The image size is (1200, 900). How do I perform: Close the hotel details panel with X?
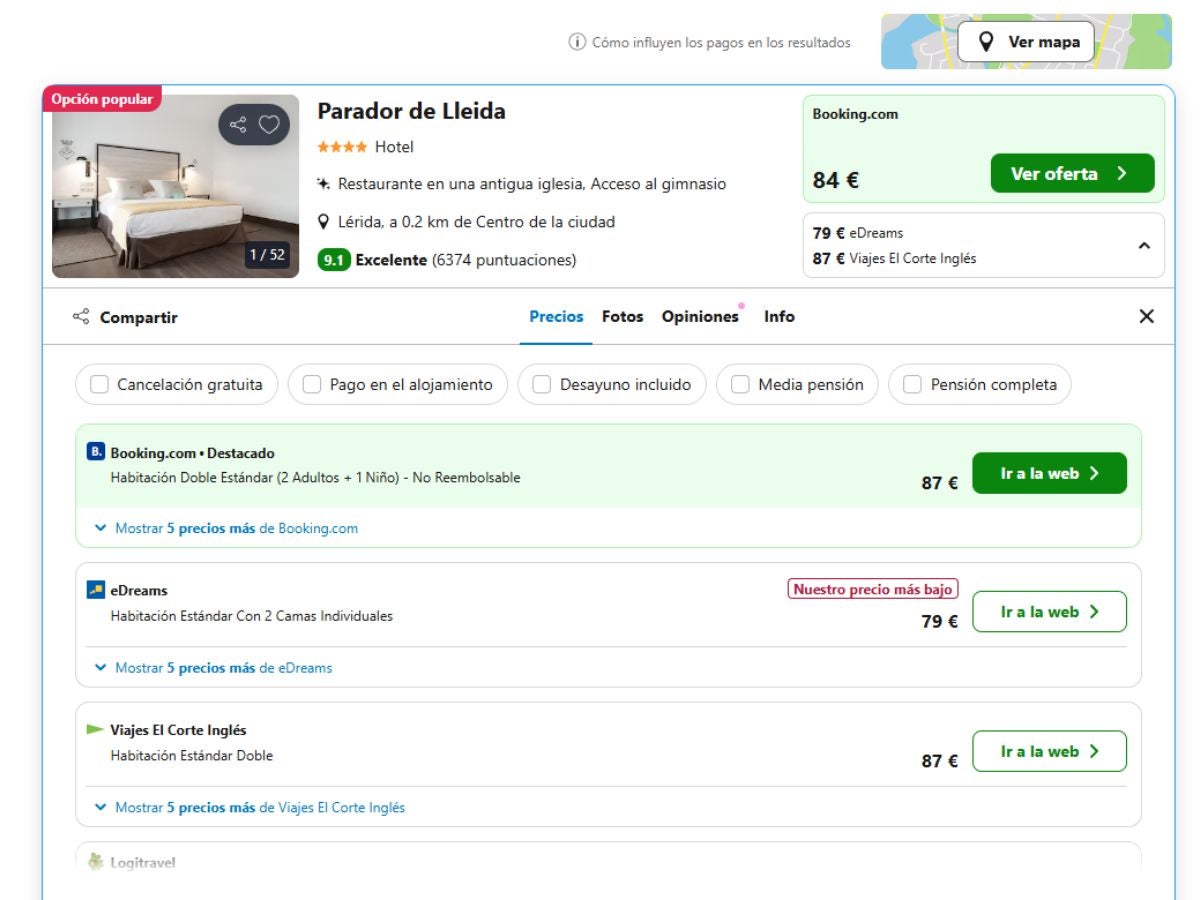pyautogui.click(x=1146, y=317)
